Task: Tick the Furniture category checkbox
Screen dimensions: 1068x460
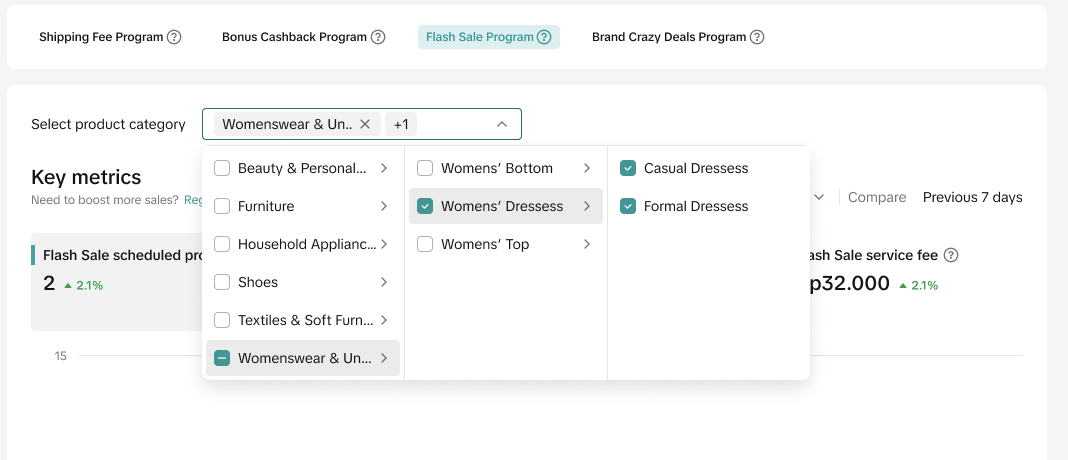Action: (x=222, y=206)
